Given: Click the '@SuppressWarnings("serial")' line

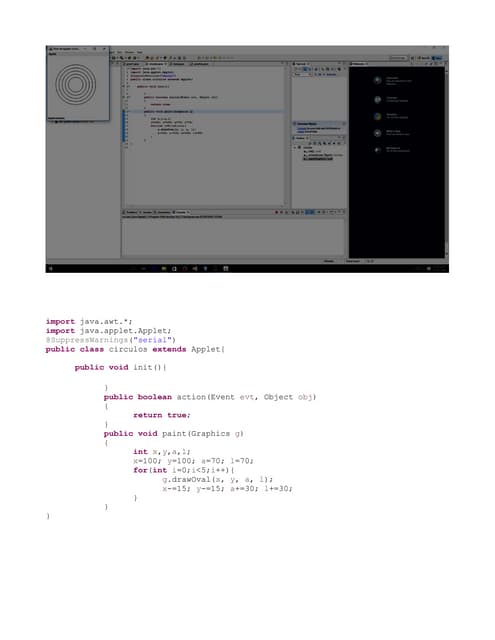Looking at the screenshot, I should (x=111, y=340).
